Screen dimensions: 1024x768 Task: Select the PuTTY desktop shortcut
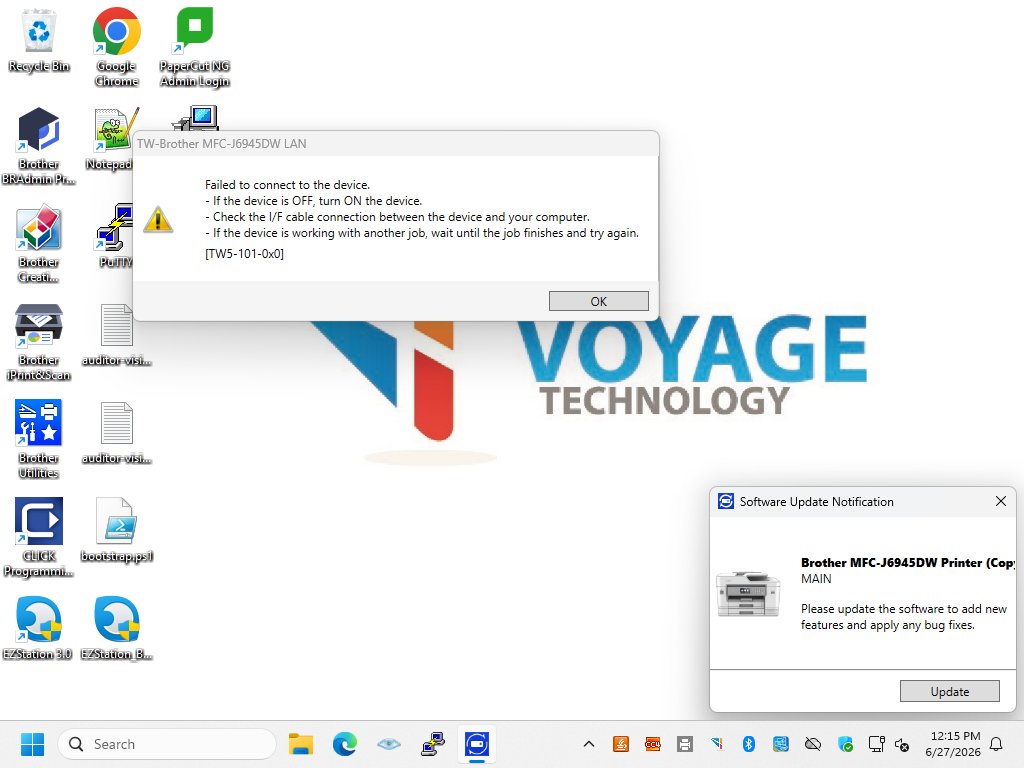115,236
